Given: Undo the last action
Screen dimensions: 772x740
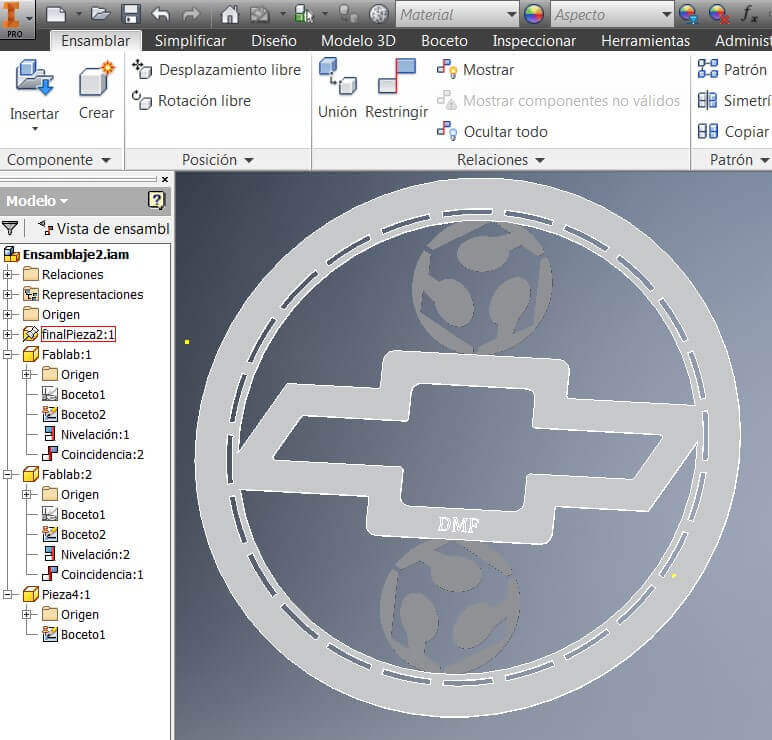Looking at the screenshot, I should click(x=161, y=14).
